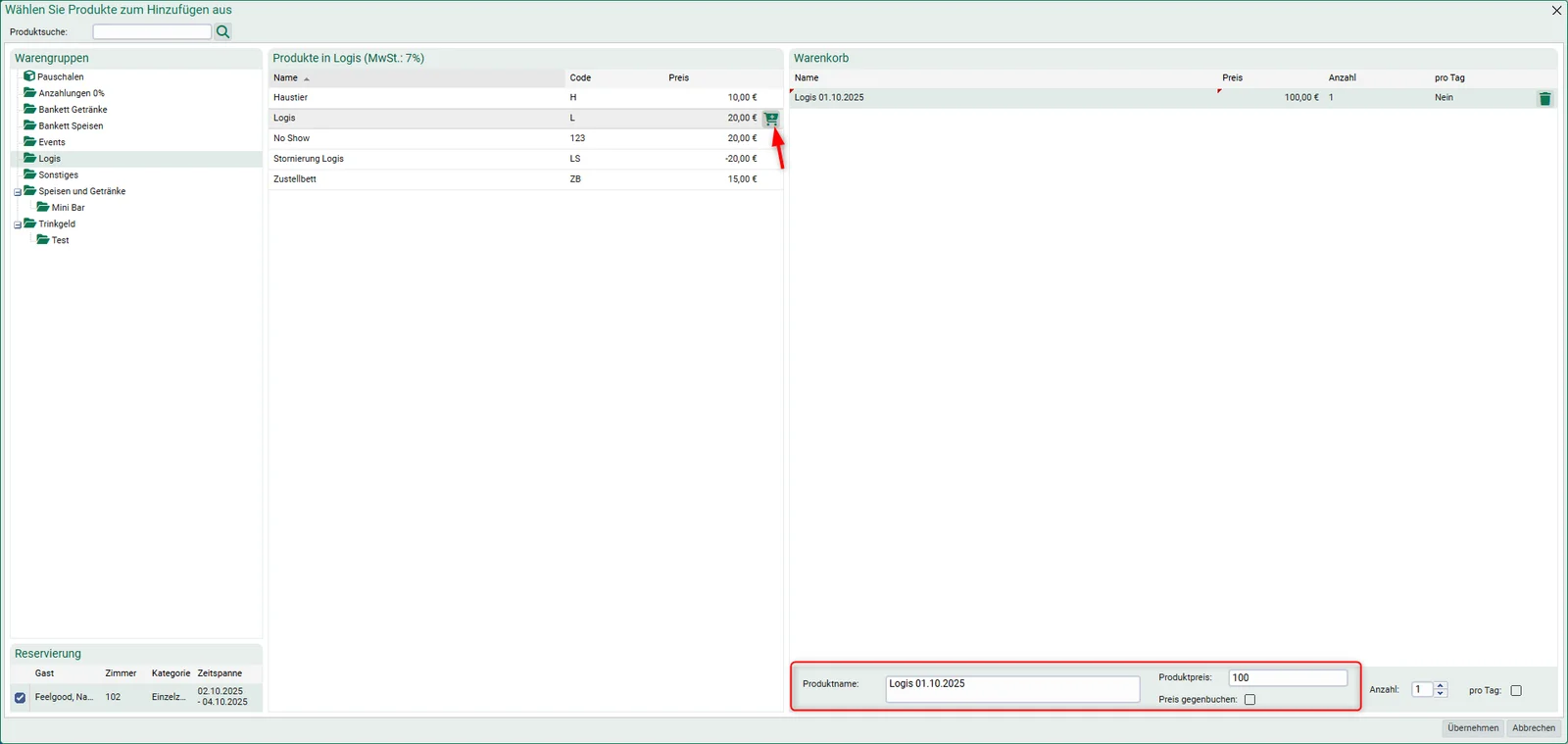This screenshot has width=1568, height=744.
Task: Click the Übernehmen button
Action: (1473, 728)
